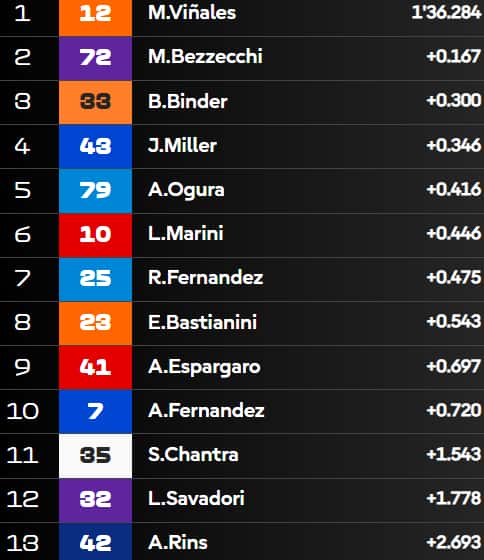
Task: Click the purple number 72 badge
Action: click(x=95, y=58)
